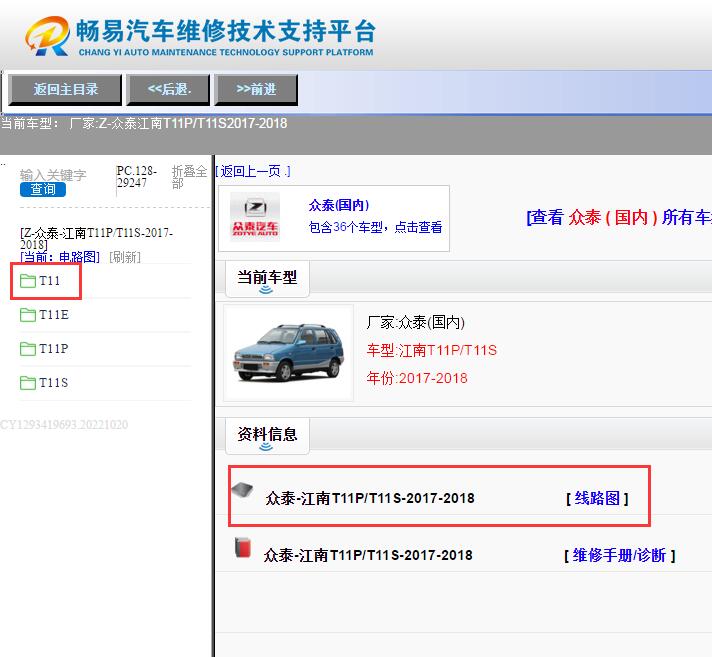Click the 当前车型 breadcrumb text in gray bar

[144, 123]
